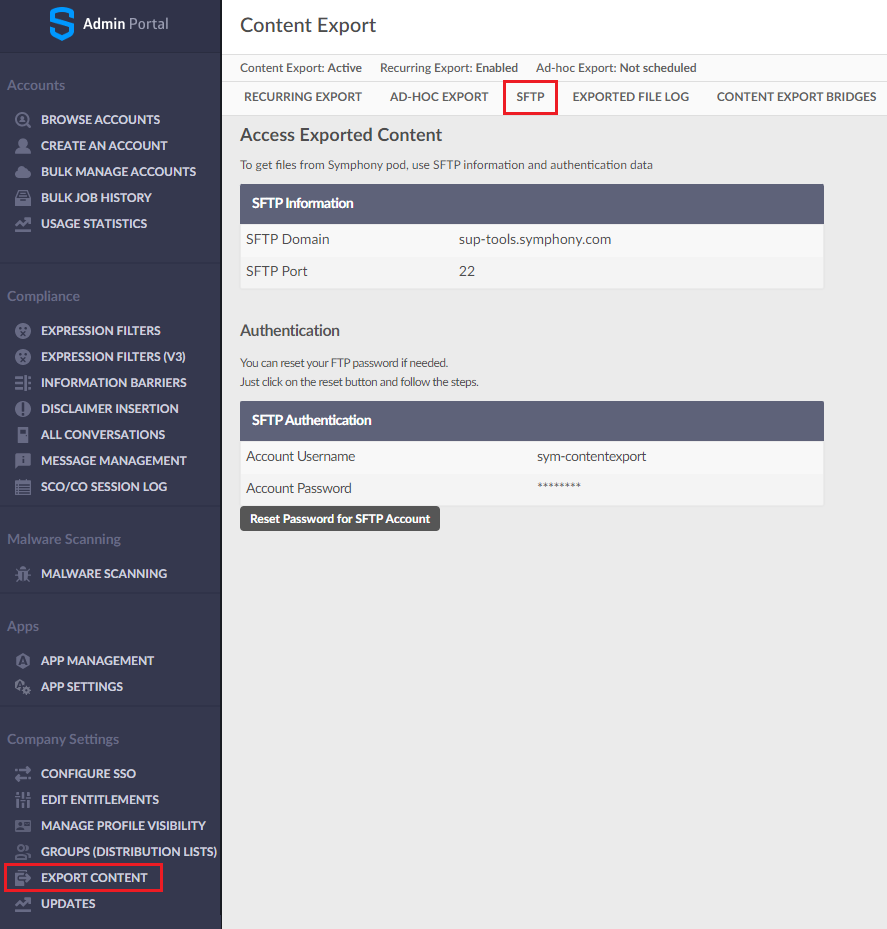Click the Export Content icon
The height and width of the screenshot is (929, 887).
[x=23, y=878]
